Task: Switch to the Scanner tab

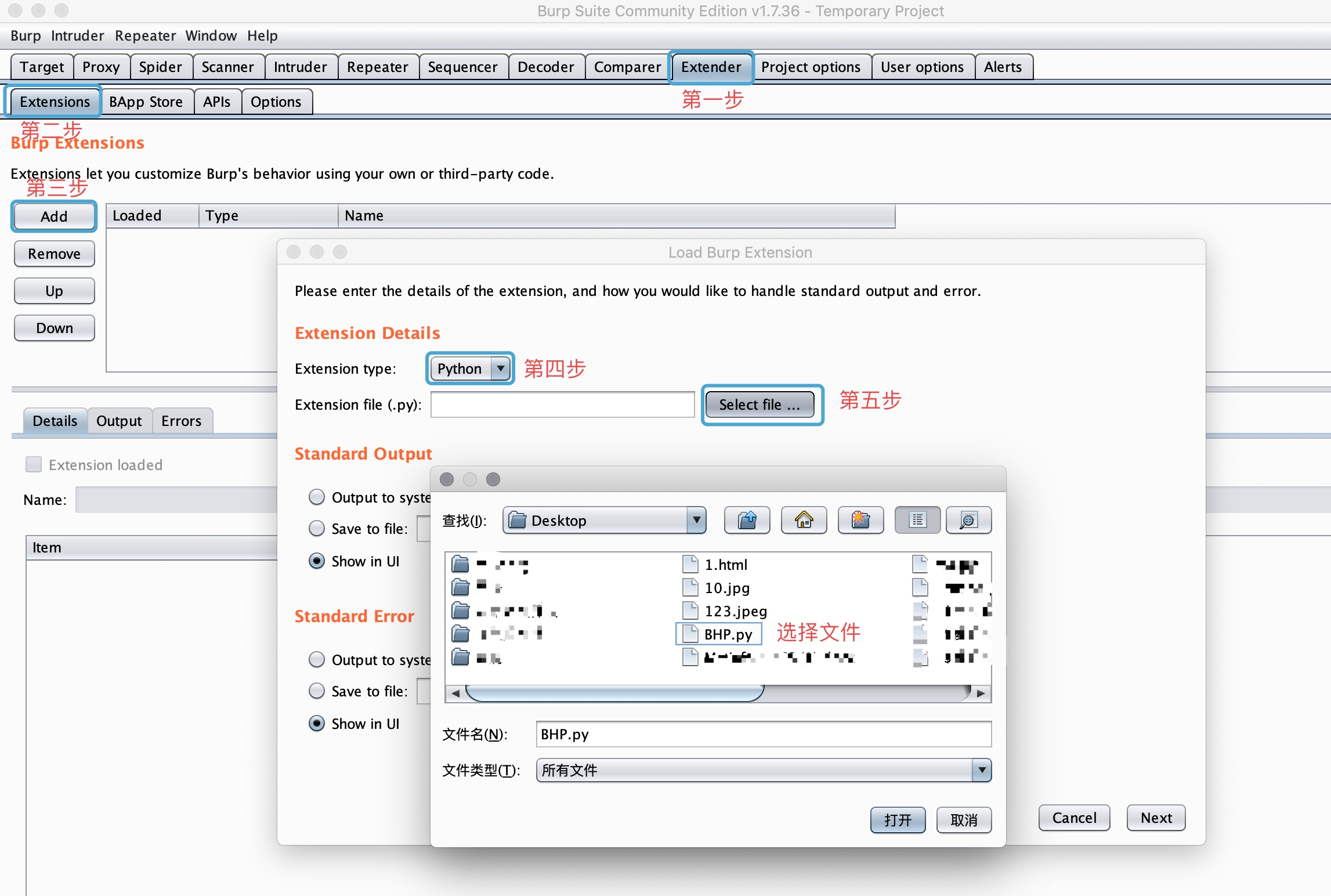Action: click(228, 67)
